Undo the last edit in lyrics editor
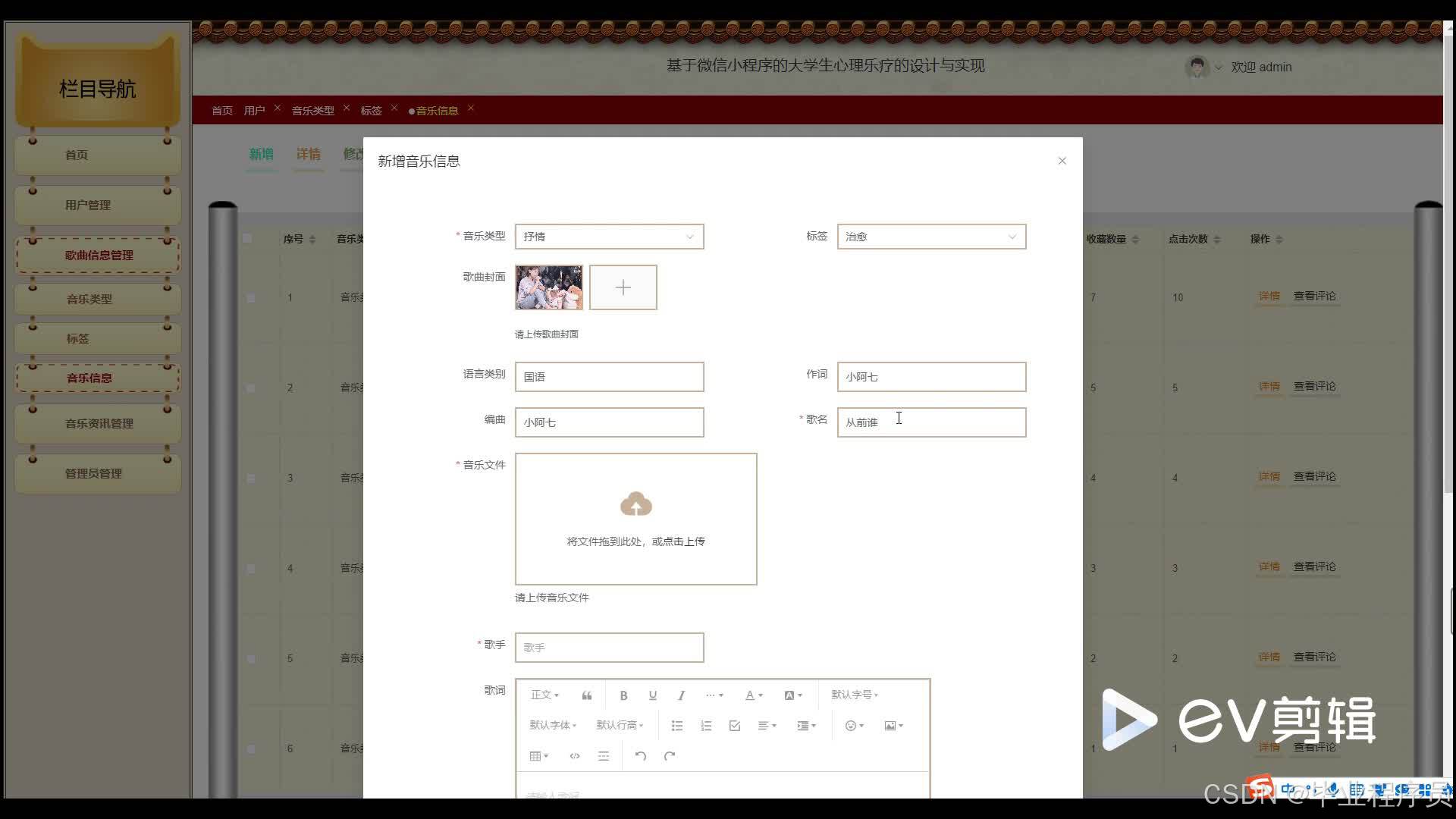The image size is (1456, 819). click(x=640, y=756)
